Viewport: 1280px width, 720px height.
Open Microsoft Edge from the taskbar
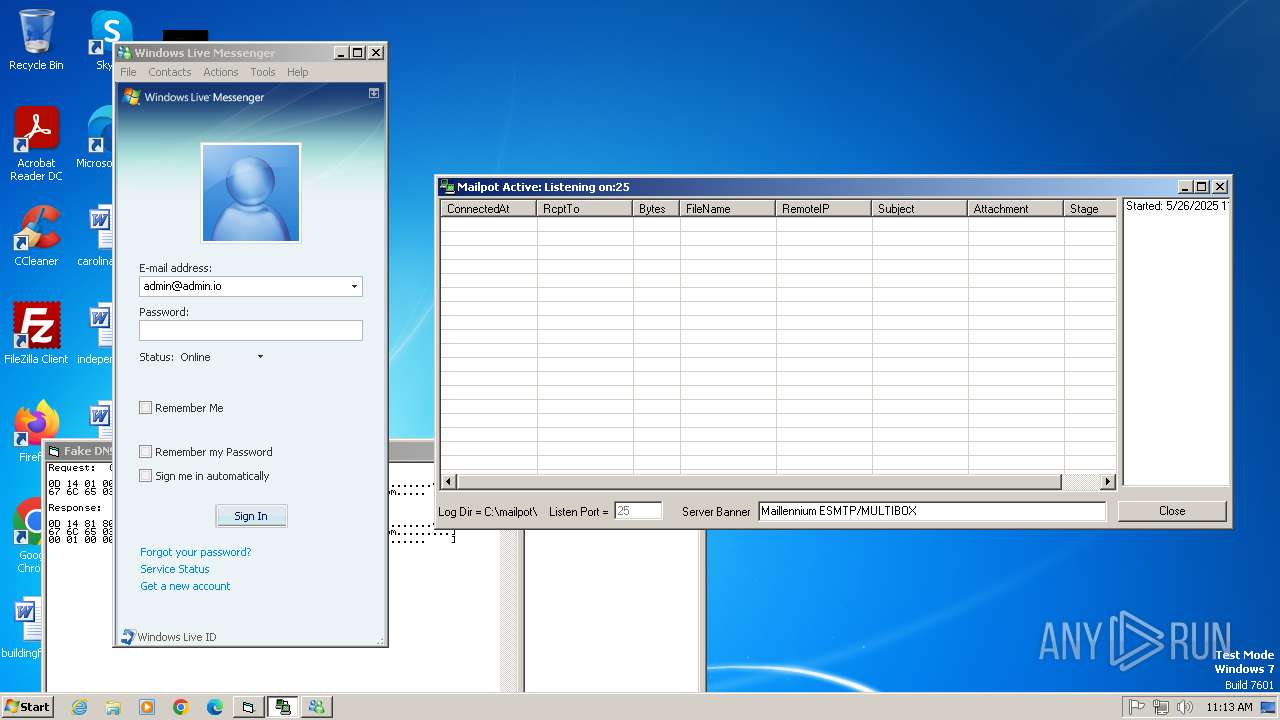pyautogui.click(x=215, y=707)
